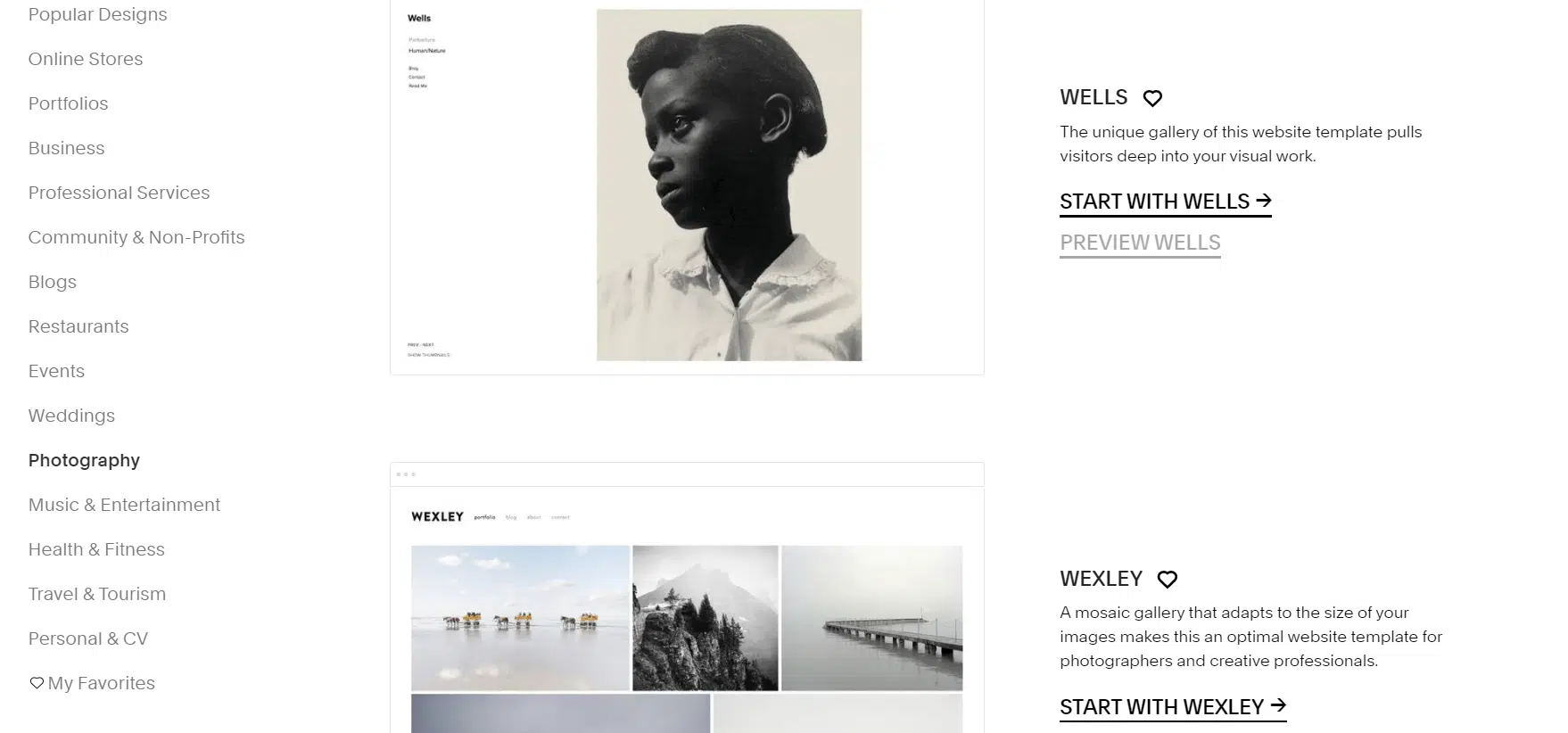This screenshot has width=1568, height=733.
Task: Click Start With Wells link
Action: [1165, 202]
